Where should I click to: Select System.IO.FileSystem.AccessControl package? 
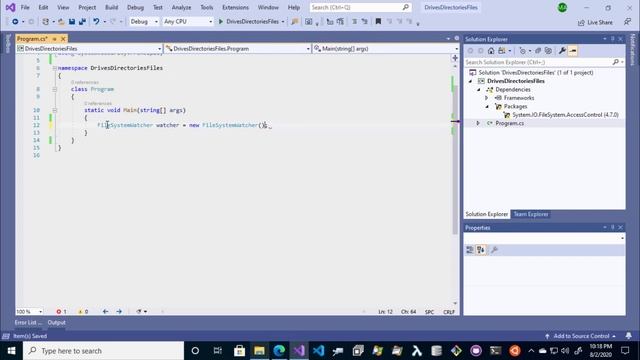tap(565, 115)
